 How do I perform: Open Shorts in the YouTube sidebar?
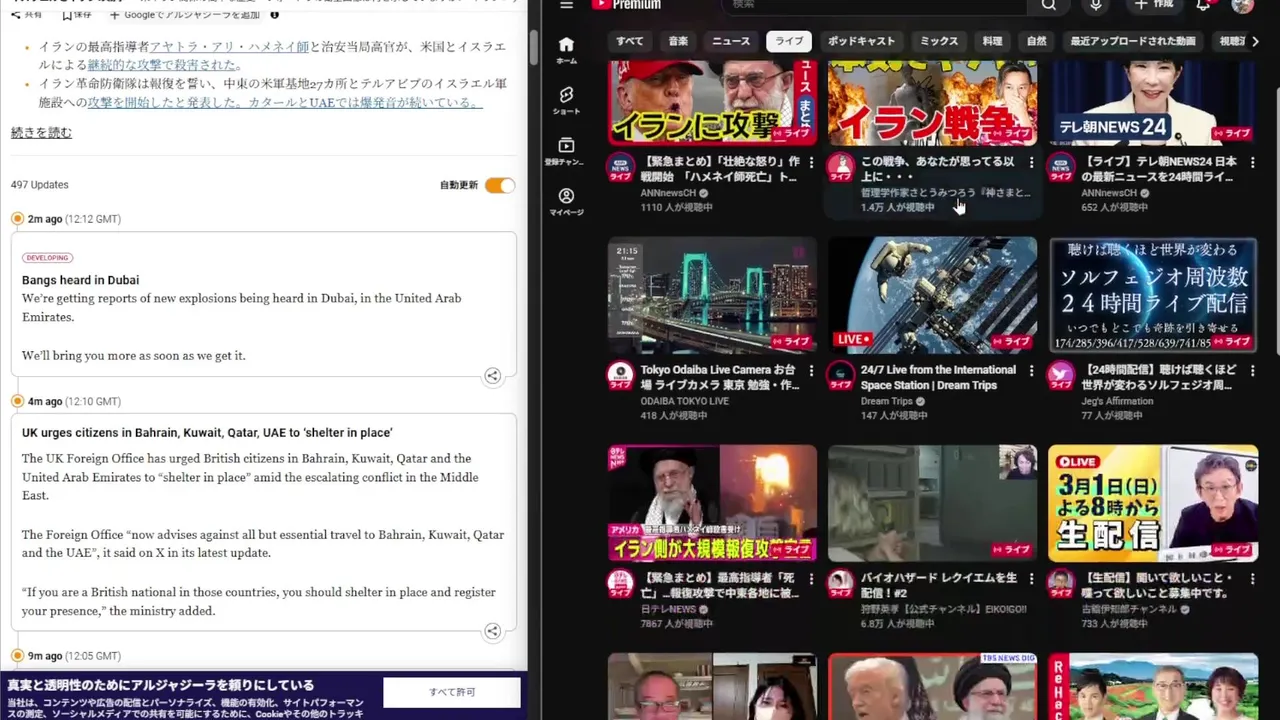[566, 100]
